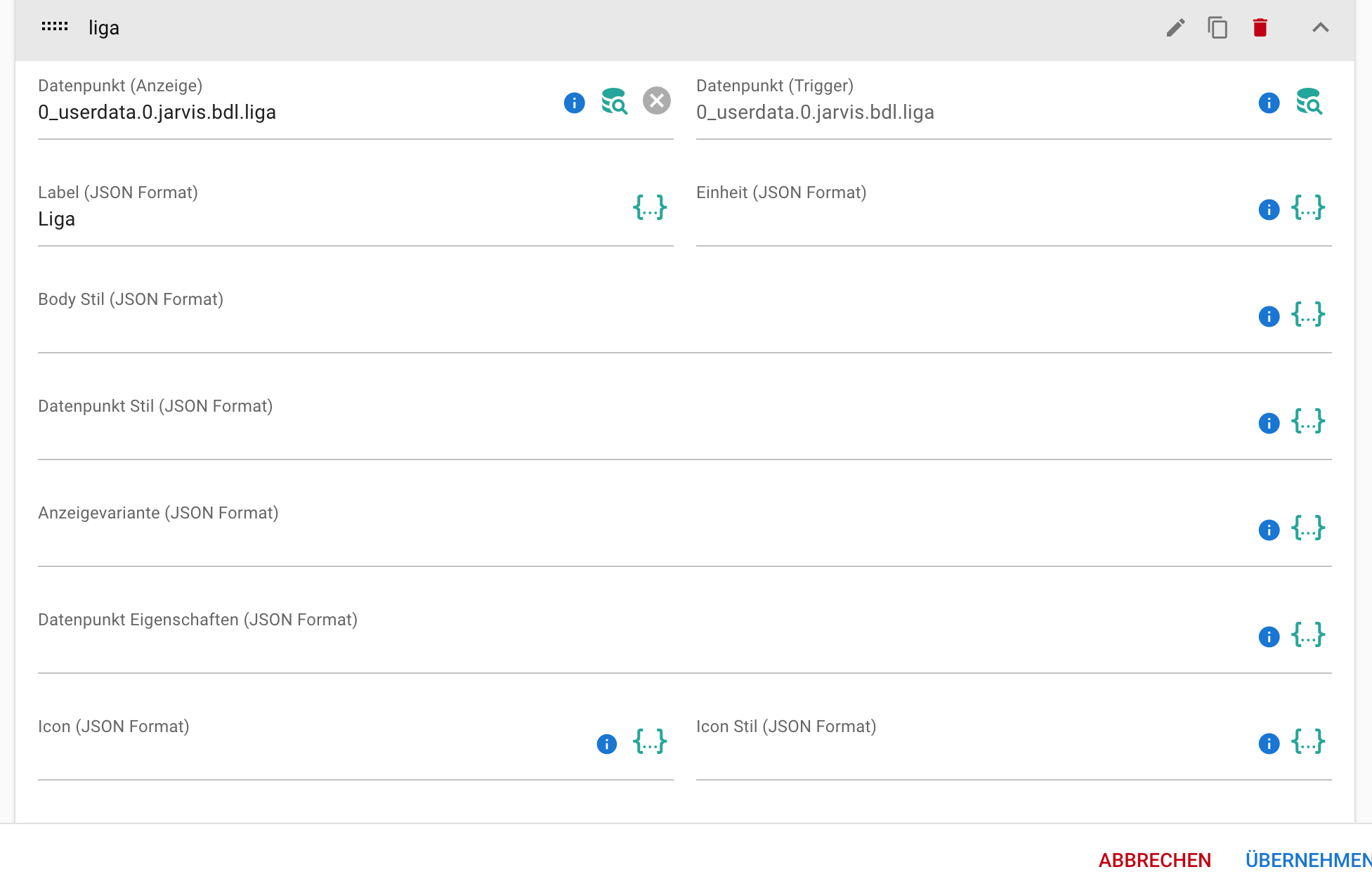Open JSON editor for Body Stil
Viewport: 1372px width, 893px height.
point(1308,314)
